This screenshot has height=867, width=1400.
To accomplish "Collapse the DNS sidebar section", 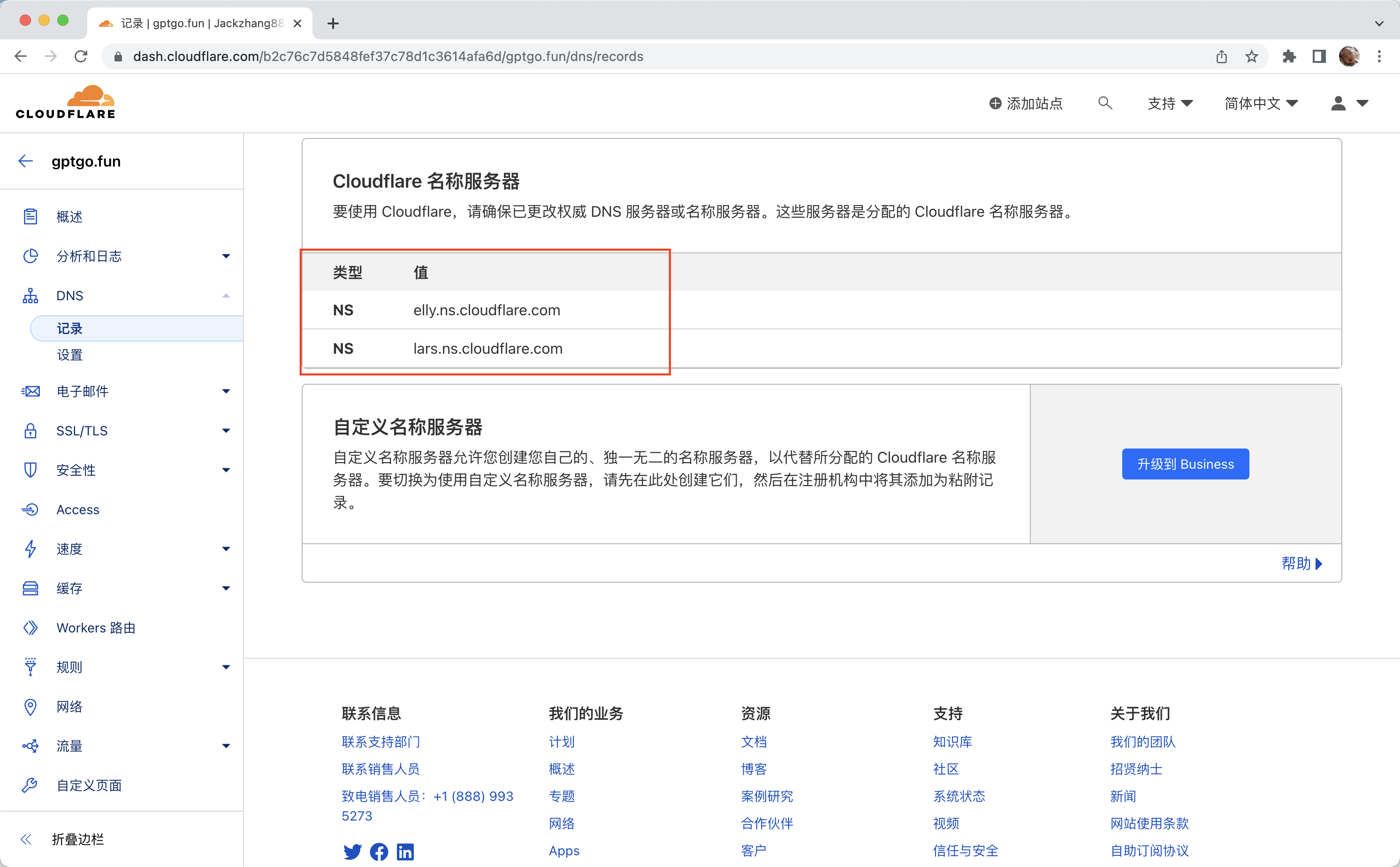I will tap(226, 296).
